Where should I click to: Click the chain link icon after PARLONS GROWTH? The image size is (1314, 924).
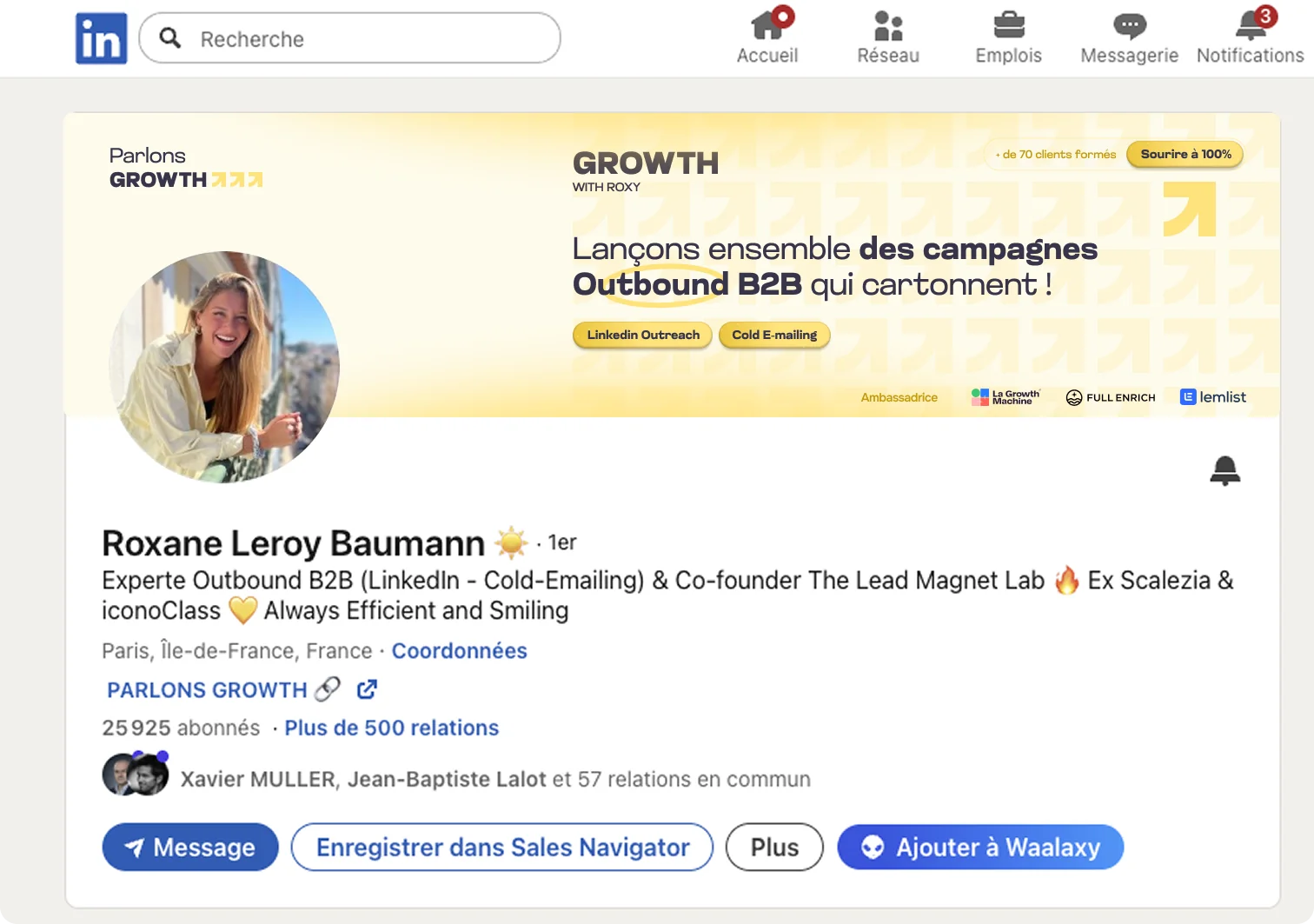(x=327, y=689)
